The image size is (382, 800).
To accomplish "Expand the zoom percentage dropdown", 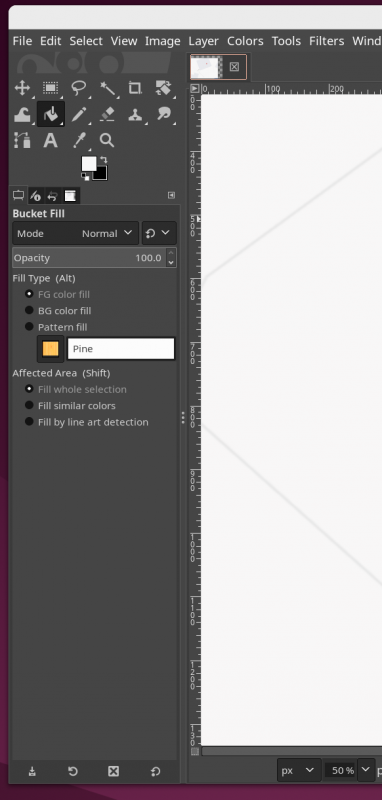I will (x=366, y=770).
